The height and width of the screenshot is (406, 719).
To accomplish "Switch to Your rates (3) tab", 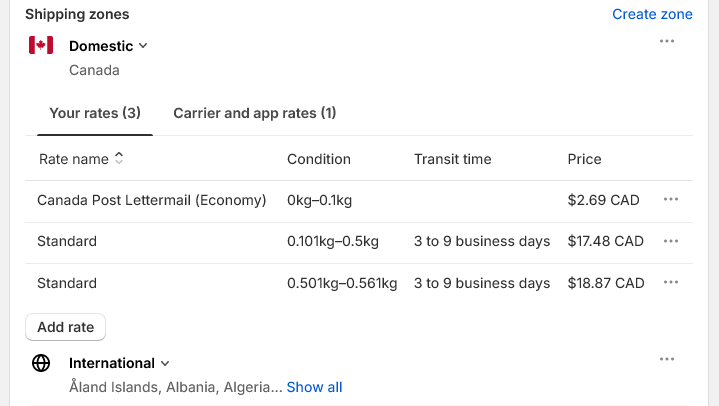I will [x=95, y=113].
